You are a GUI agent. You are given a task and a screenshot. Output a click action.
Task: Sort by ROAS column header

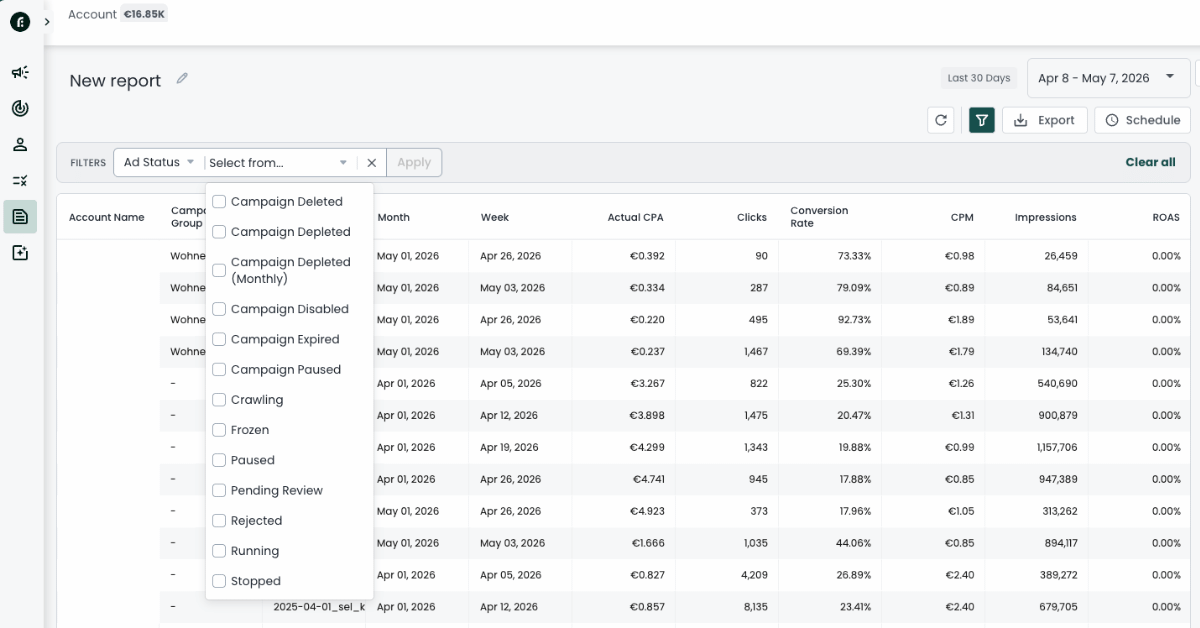(x=1165, y=217)
